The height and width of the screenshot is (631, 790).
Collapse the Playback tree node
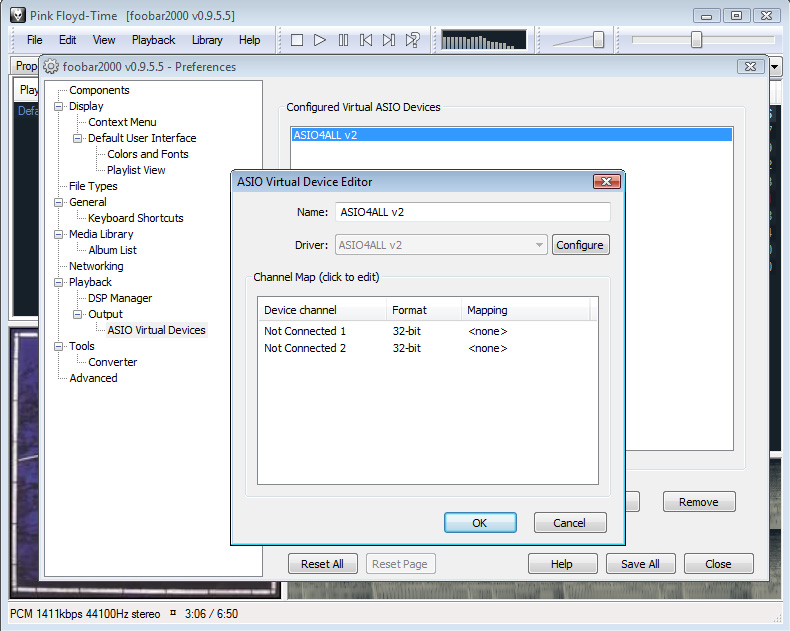tap(58, 282)
